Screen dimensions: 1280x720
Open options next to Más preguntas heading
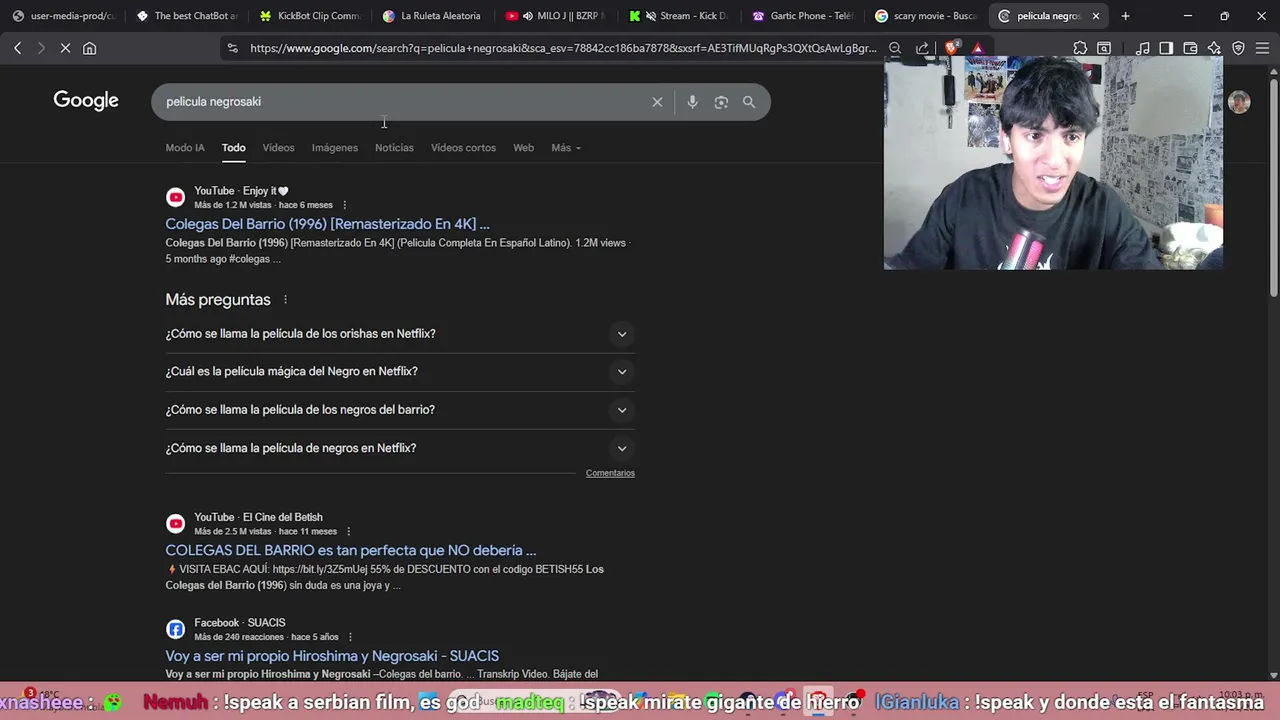pyautogui.click(x=285, y=300)
